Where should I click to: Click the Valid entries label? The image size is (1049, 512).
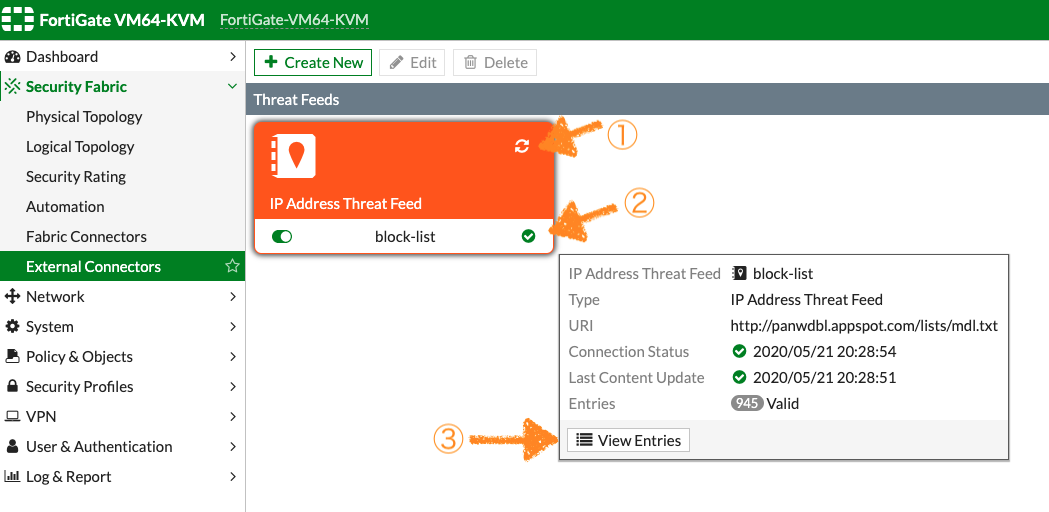pyautogui.click(x=783, y=404)
